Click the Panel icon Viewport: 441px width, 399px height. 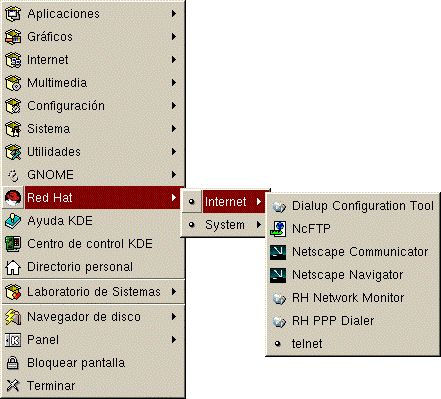click(x=13, y=340)
